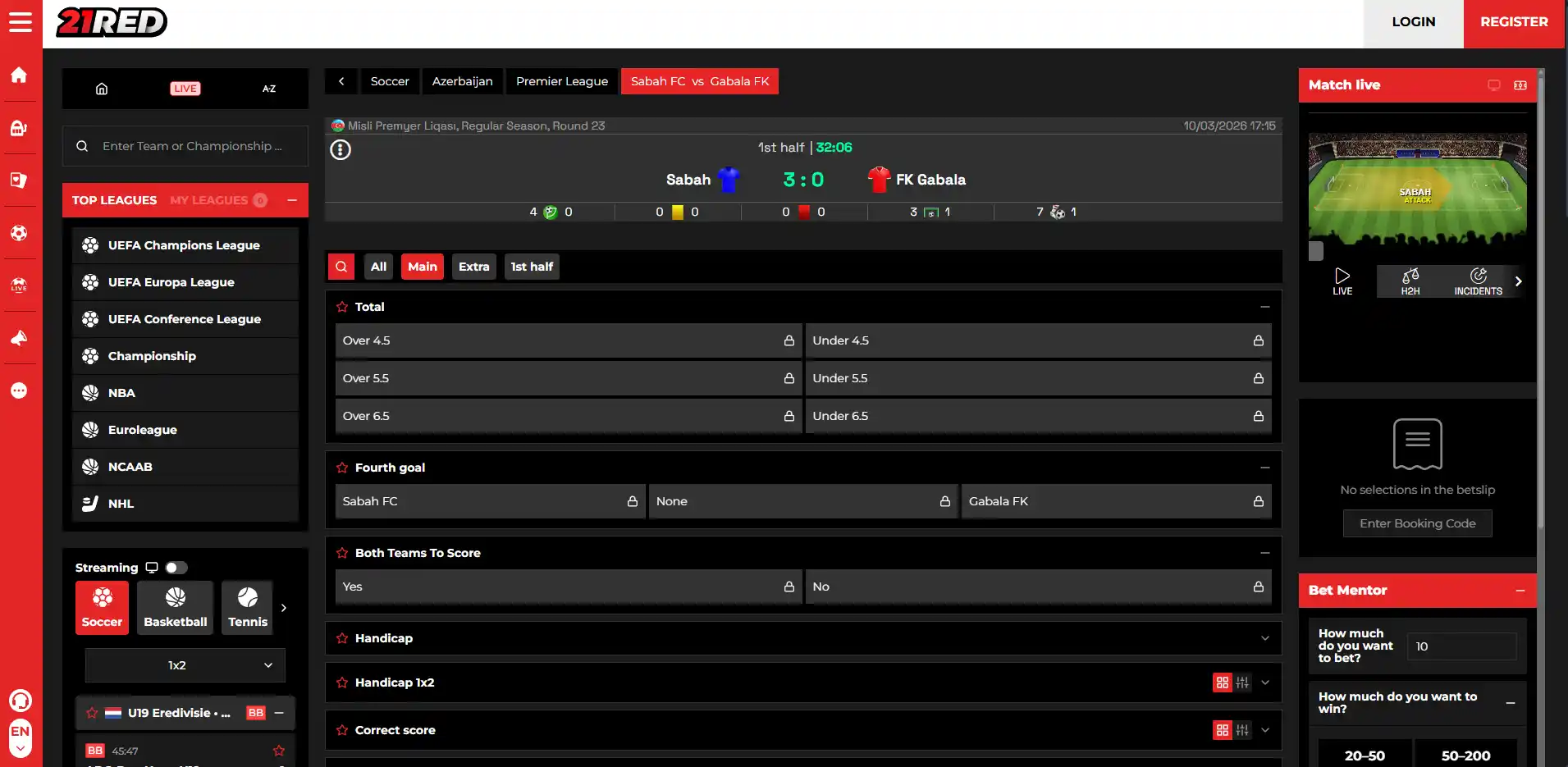Play LIVE view in match tracker

click(x=1342, y=281)
